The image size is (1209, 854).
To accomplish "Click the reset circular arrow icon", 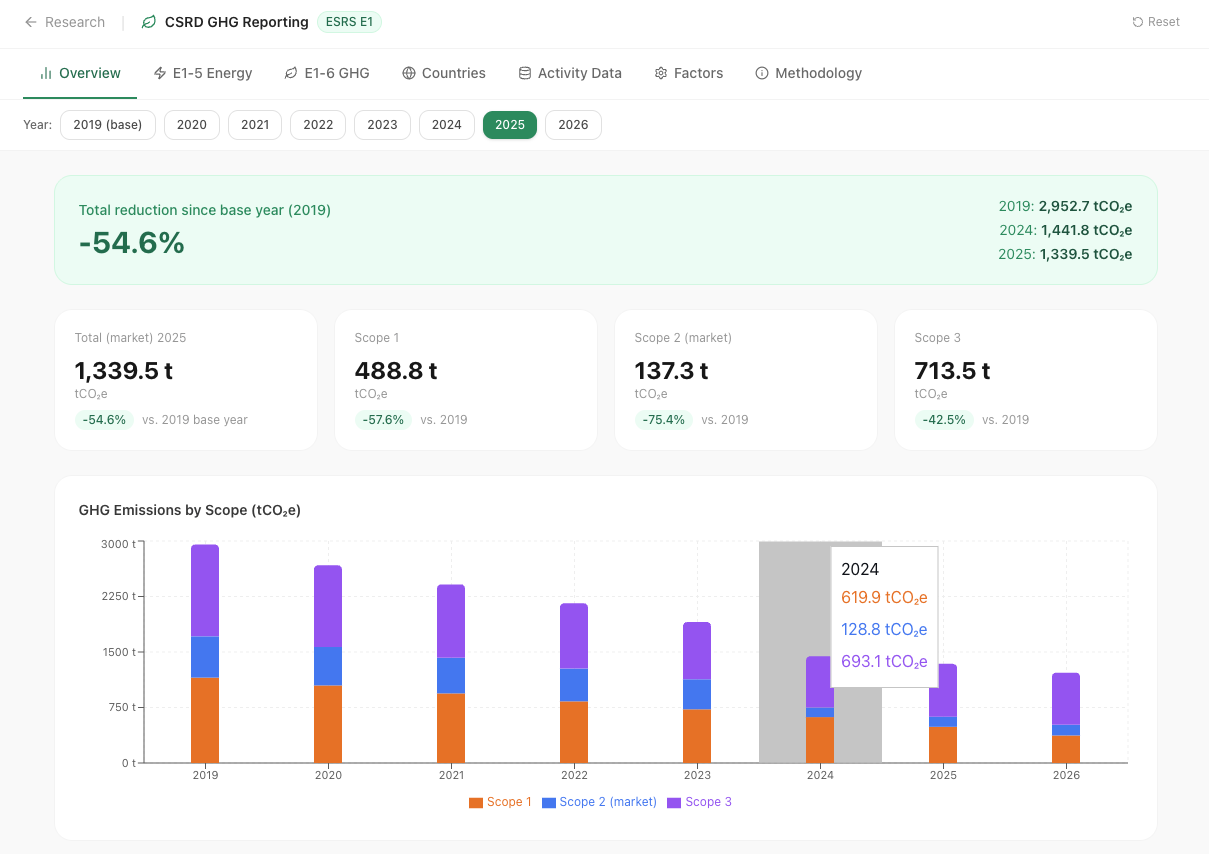I will click(1138, 22).
